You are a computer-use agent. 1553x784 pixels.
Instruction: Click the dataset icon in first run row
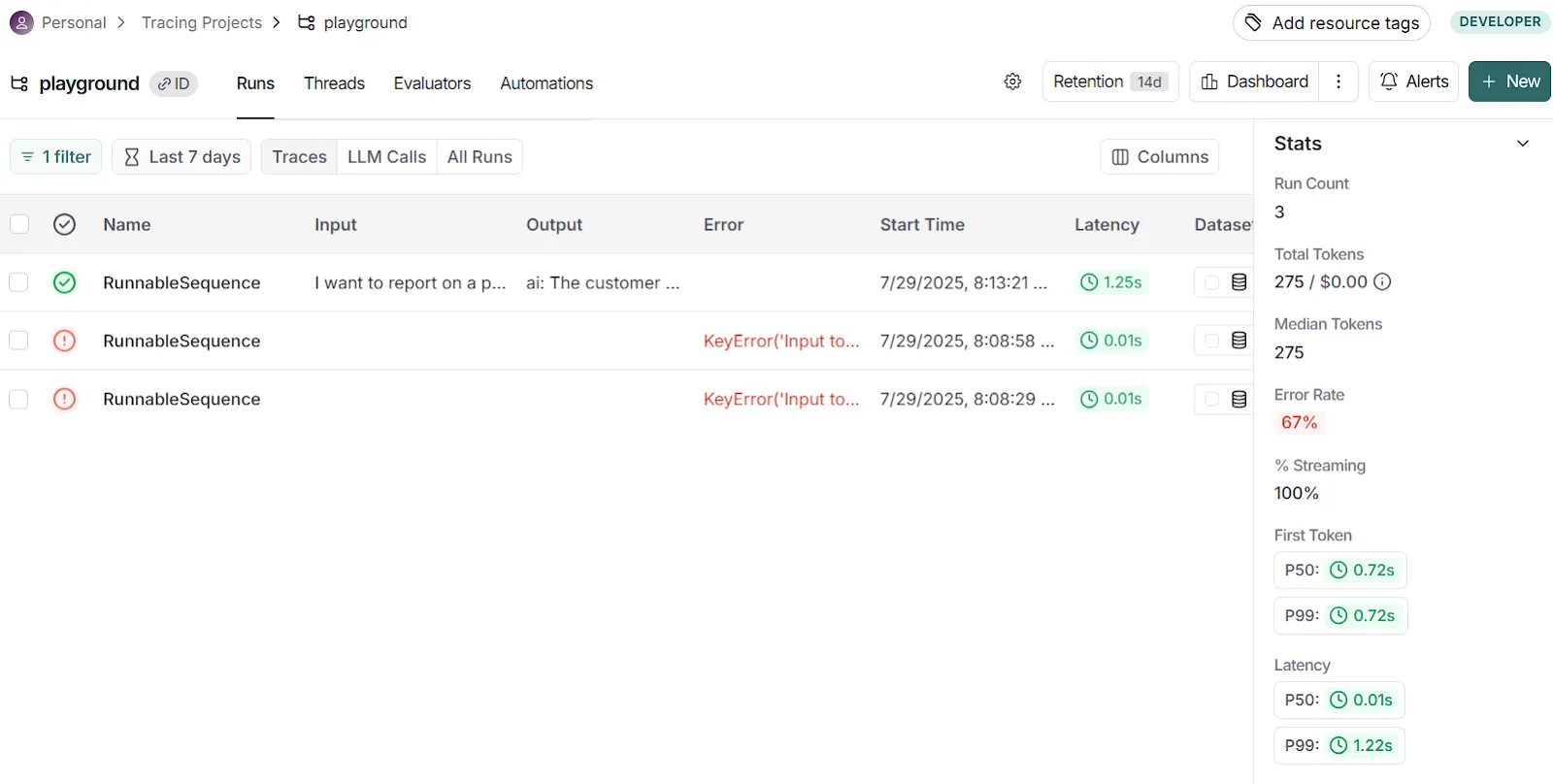click(1239, 282)
